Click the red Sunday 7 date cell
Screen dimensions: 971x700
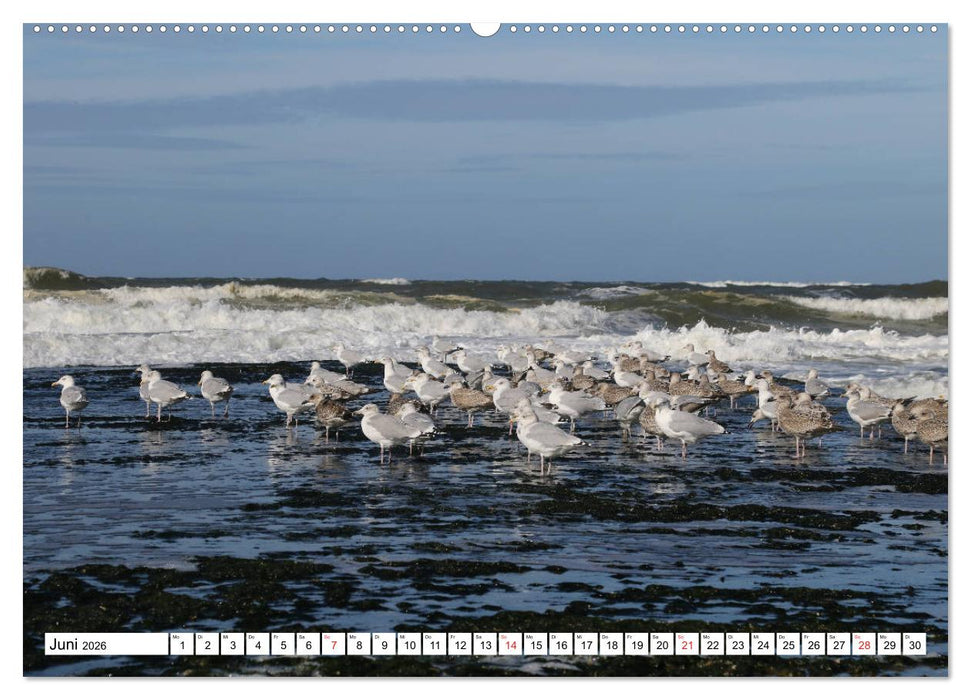tap(335, 648)
